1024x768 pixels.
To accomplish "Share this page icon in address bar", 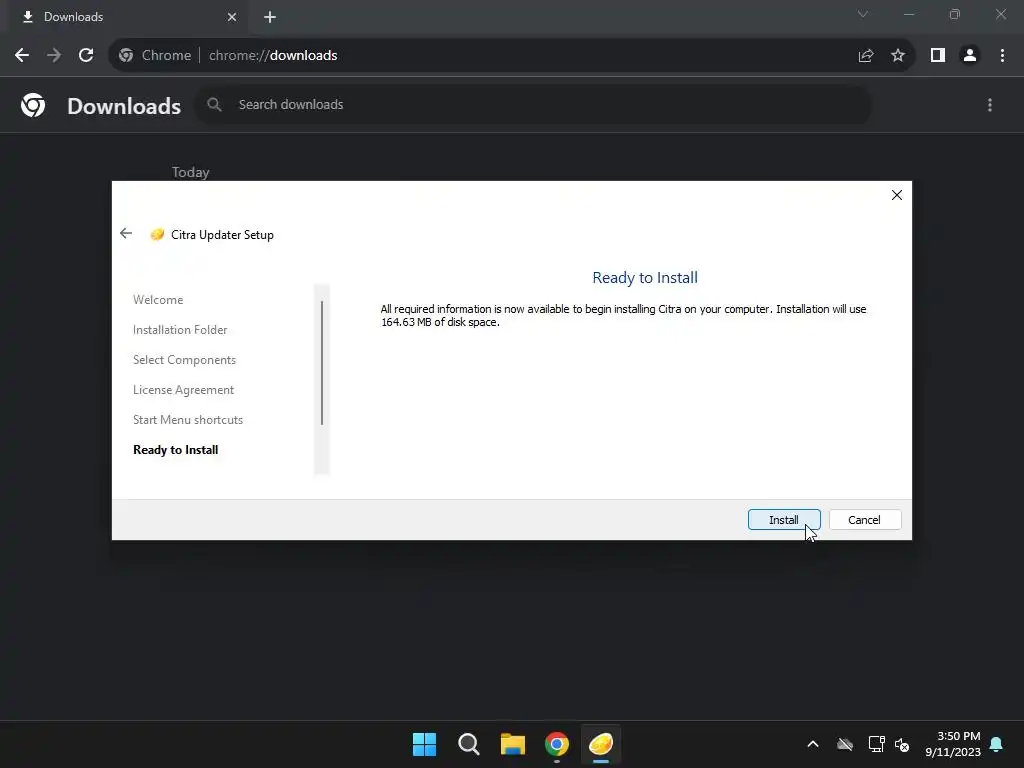I will point(866,56).
